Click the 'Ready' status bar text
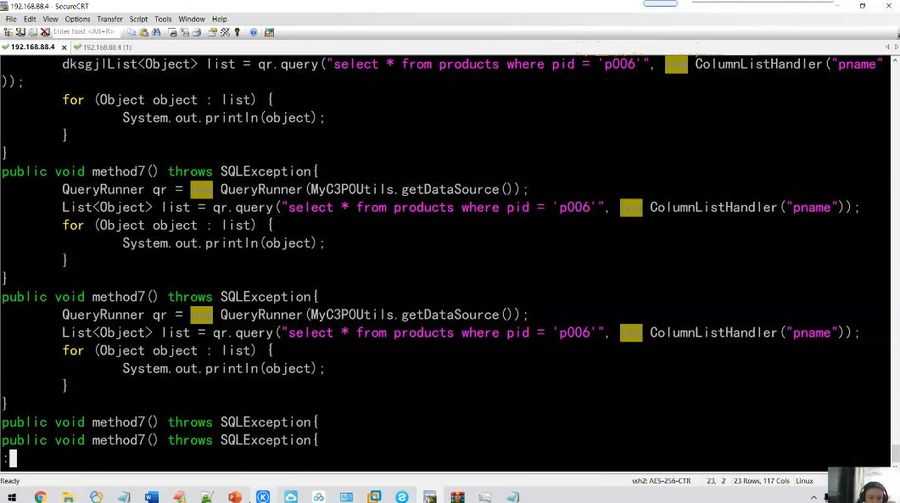The image size is (900, 503). 10,481
